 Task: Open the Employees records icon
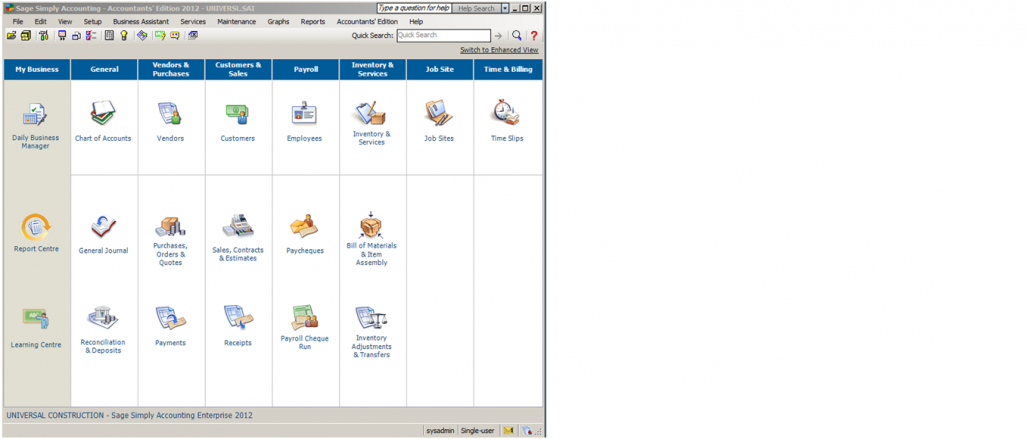pyautogui.click(x=304, y=113)
